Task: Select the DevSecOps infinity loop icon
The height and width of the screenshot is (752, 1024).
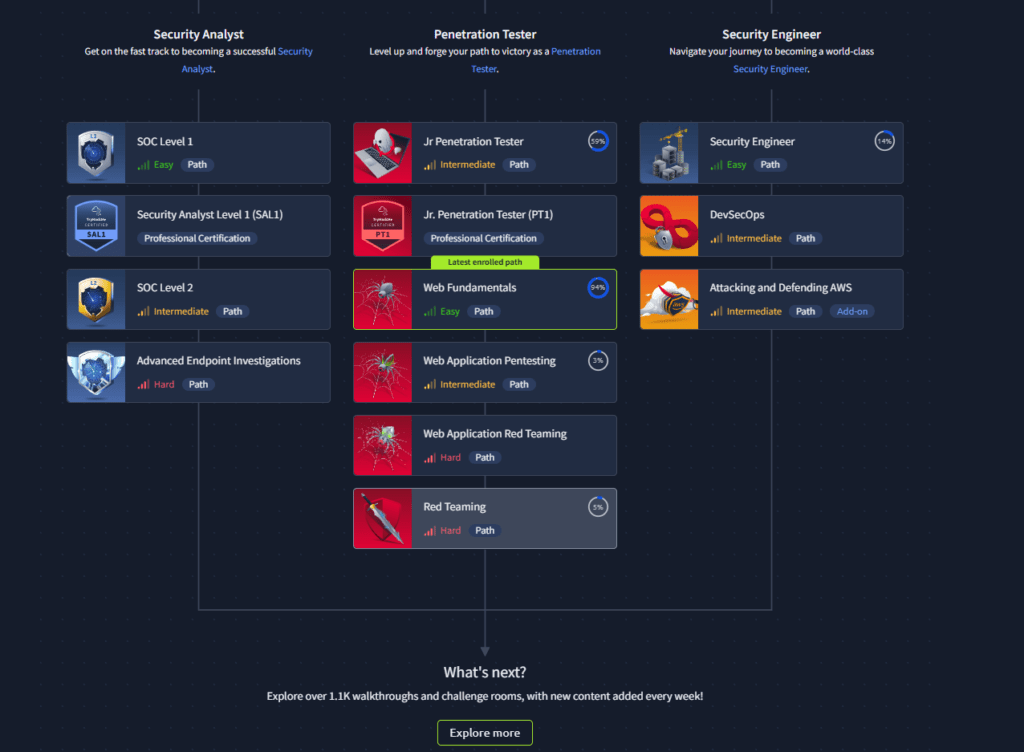Action: click(669, 226)
